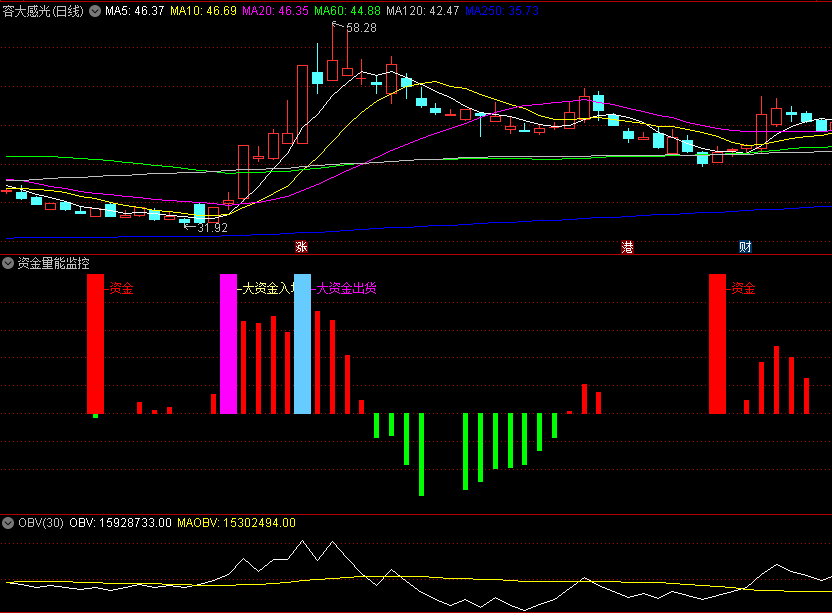Click the MAOBV: 15302494.00 value
Image resolution: width=832 pixels, height=613 pixels.
pyautogui.click(x=236, y=523)
